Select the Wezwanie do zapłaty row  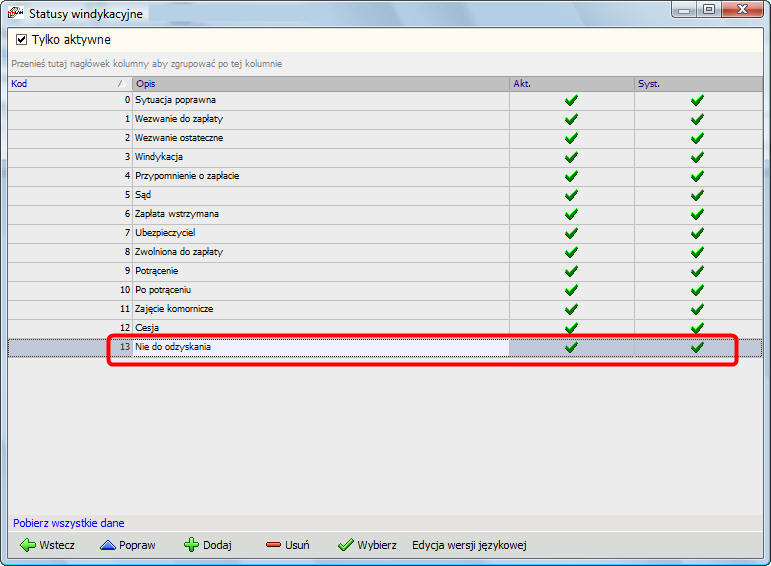(x=385, y=119)
